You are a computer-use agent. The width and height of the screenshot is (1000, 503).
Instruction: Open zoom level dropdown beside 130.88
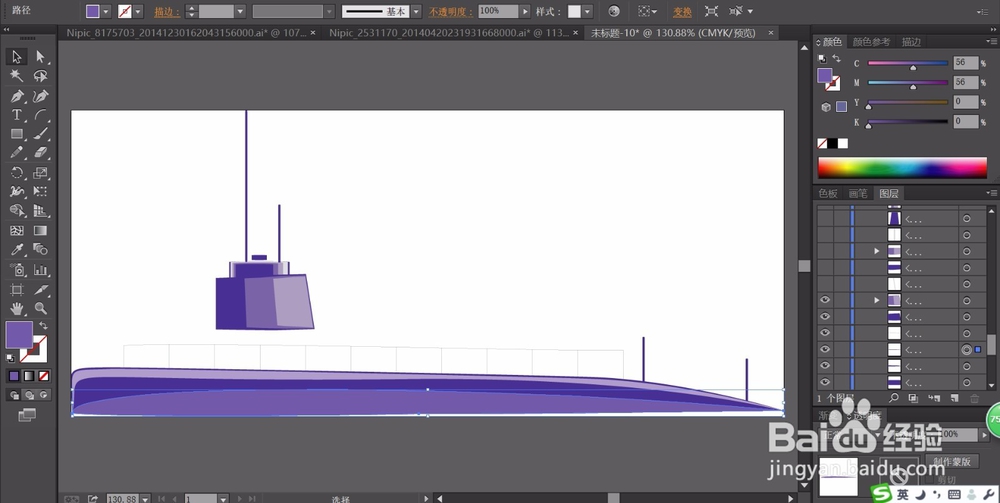click(x=145, y=499)
